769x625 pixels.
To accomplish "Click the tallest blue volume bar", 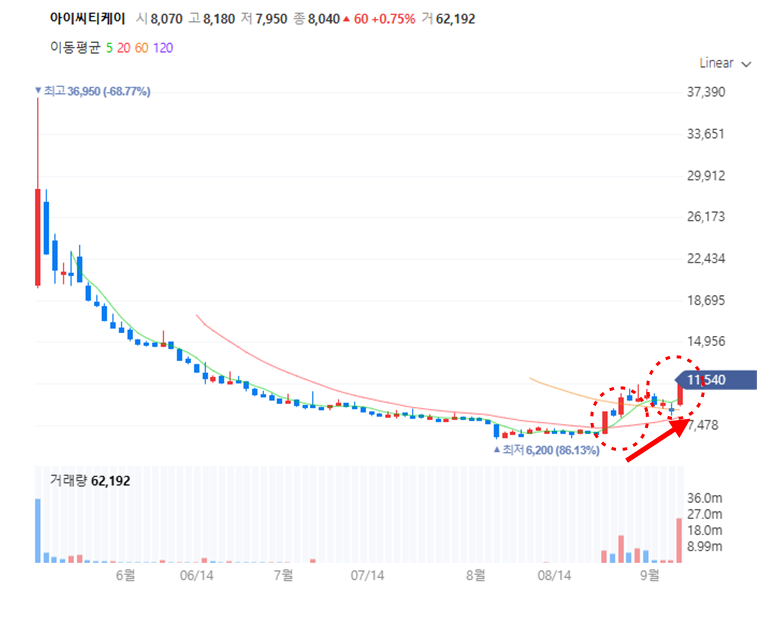I will coord(38,531).
